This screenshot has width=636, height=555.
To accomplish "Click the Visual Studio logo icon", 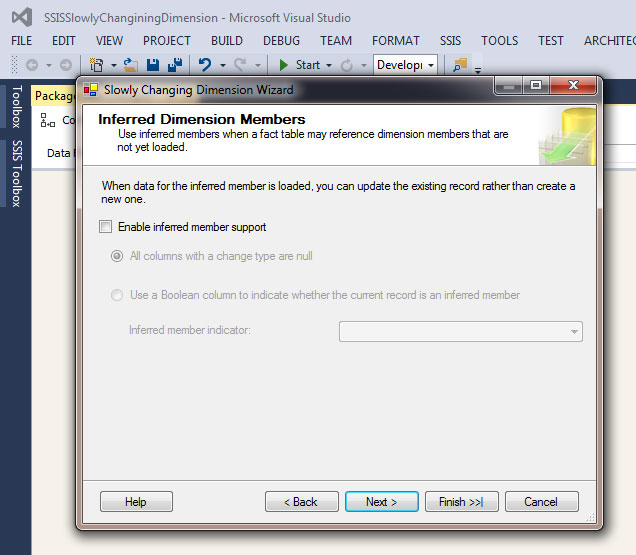I will tap(21, 17).
